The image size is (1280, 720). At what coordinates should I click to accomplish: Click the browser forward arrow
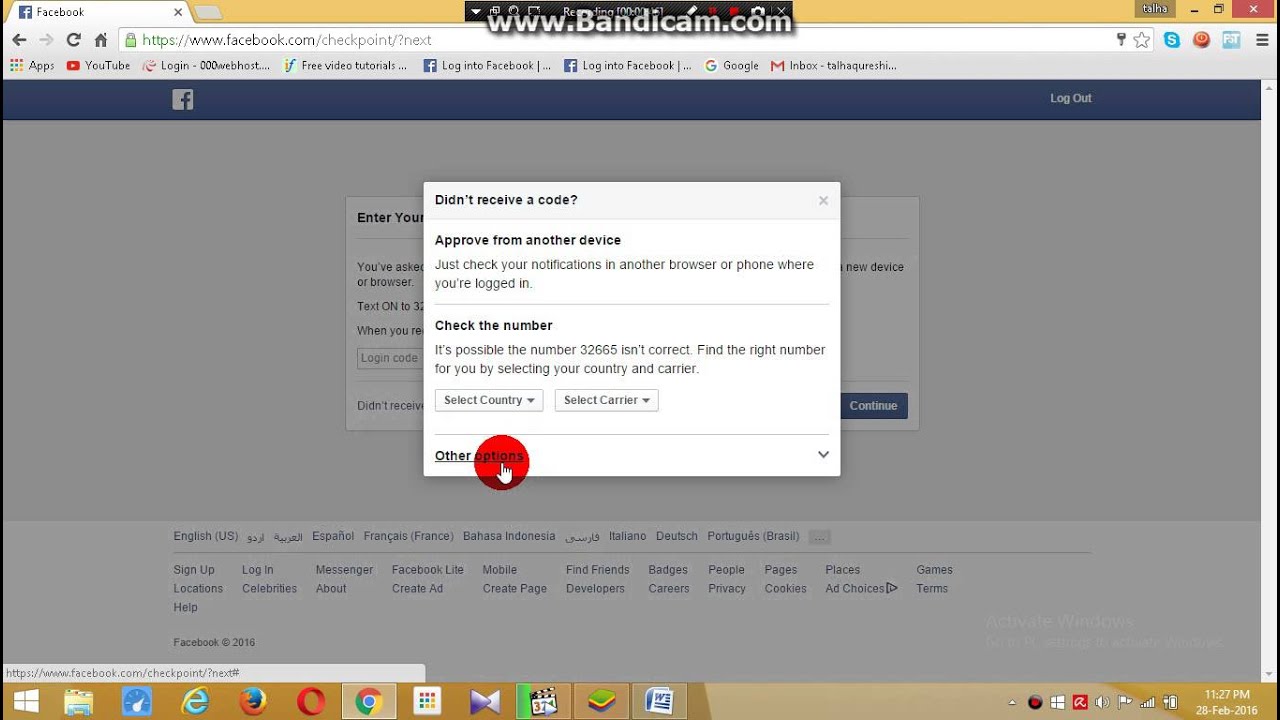[46, 40]
